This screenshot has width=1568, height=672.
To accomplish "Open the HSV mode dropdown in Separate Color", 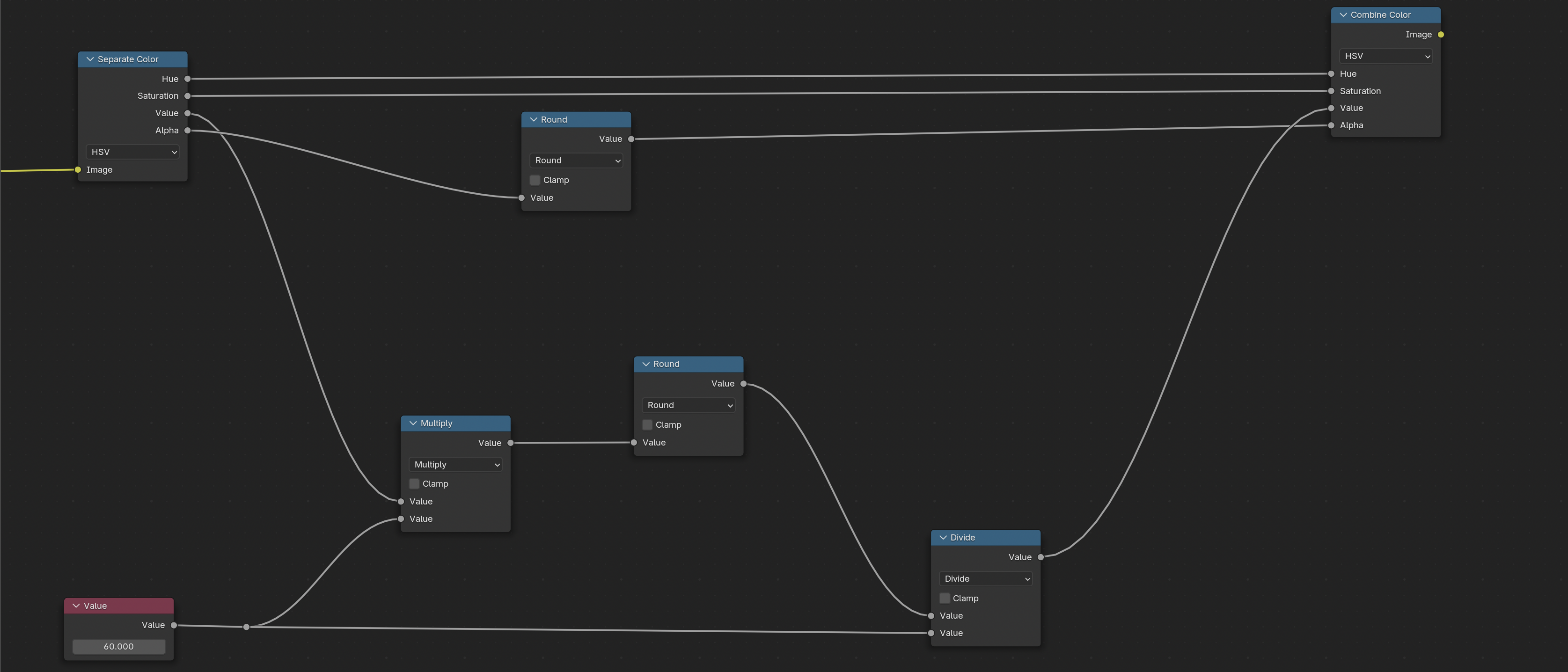I will (133, 152).
